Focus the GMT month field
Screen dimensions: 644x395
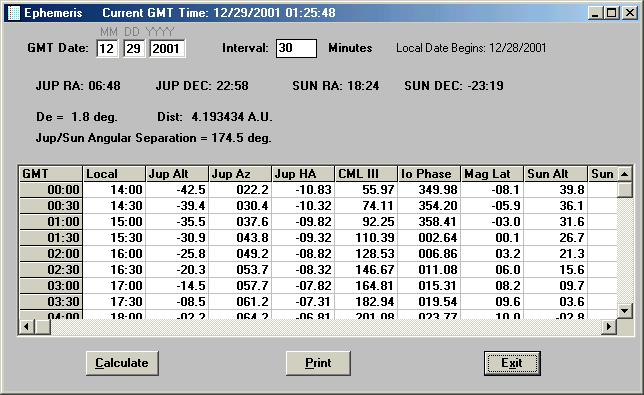click(107, 48)
